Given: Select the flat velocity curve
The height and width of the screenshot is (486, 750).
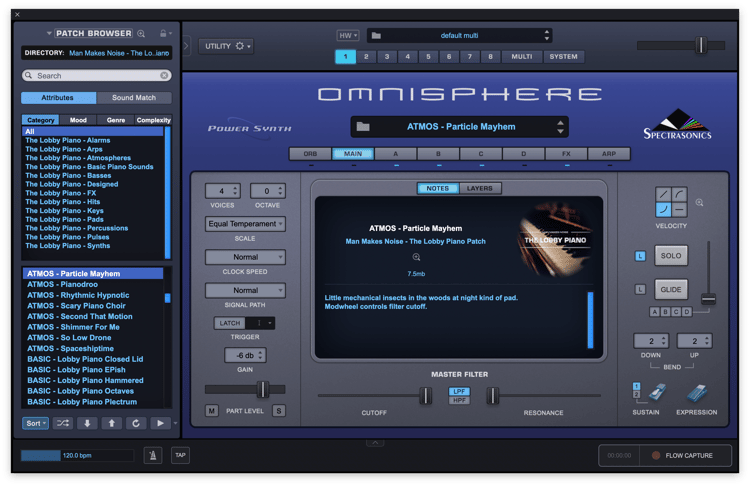Looking at the screenshot, I should click(679, 210).
